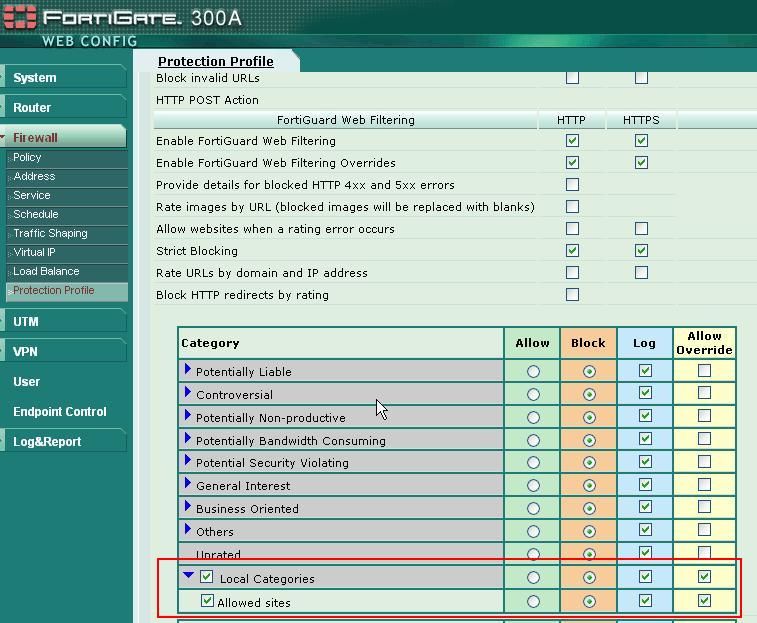Image resolution: width=757 pixels, height=623 pixels.
Task: Open the System menu section
Action: pyautogui.click(x=35, y=78)
